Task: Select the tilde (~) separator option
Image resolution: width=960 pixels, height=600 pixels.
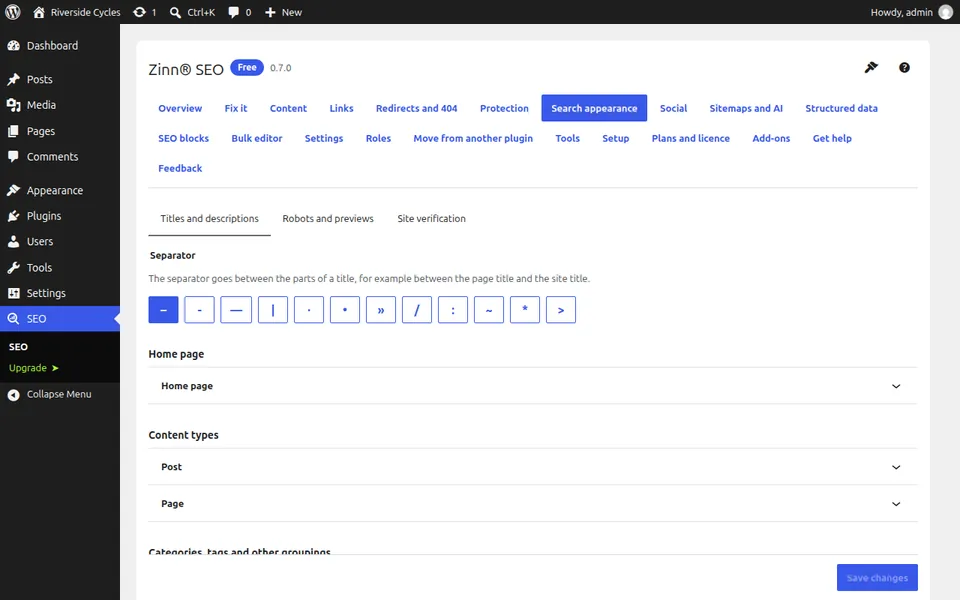Action: tap(489, 310)
